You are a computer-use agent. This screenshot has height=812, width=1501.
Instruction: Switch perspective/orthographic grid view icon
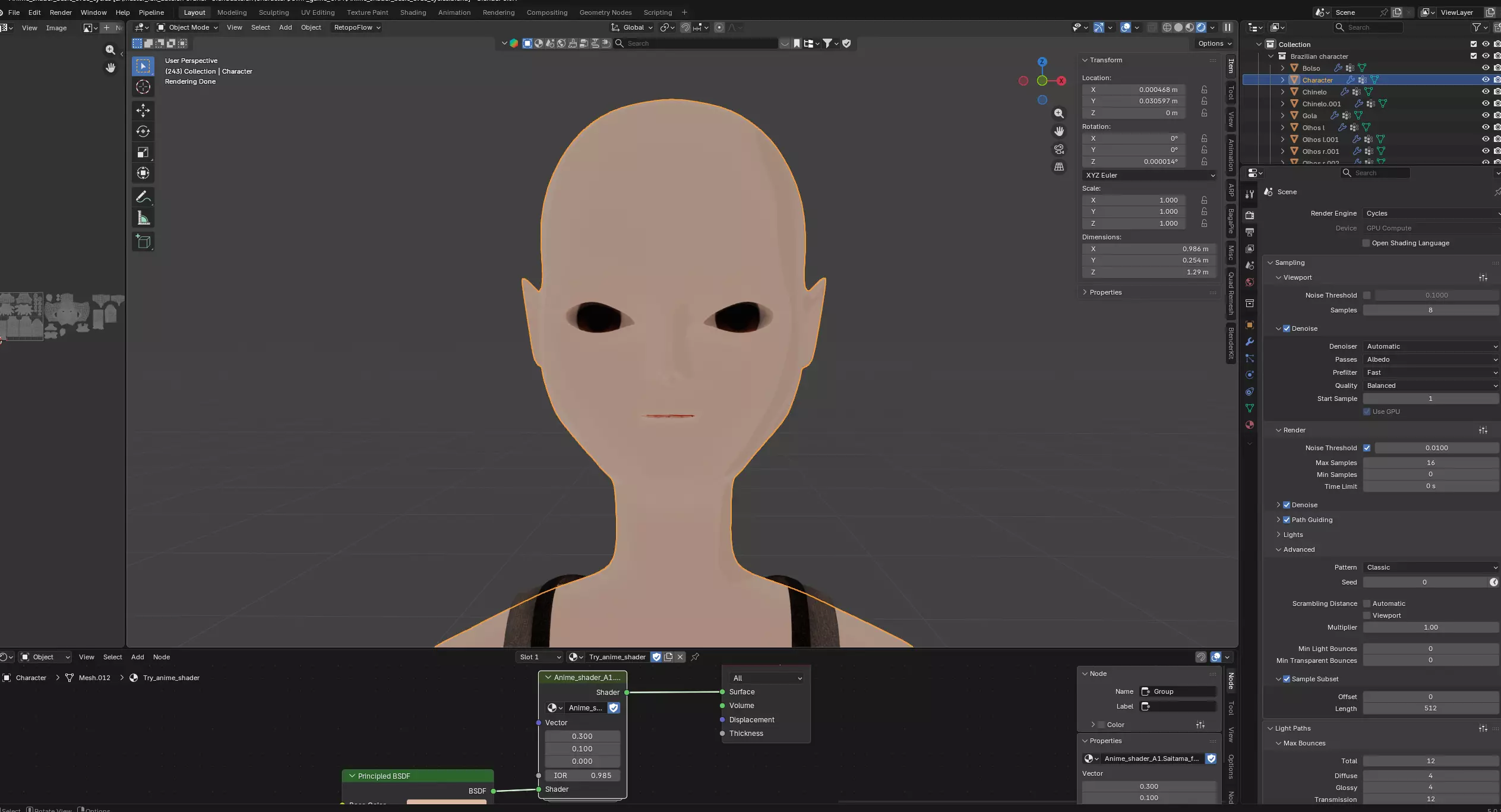point(1059,167)
